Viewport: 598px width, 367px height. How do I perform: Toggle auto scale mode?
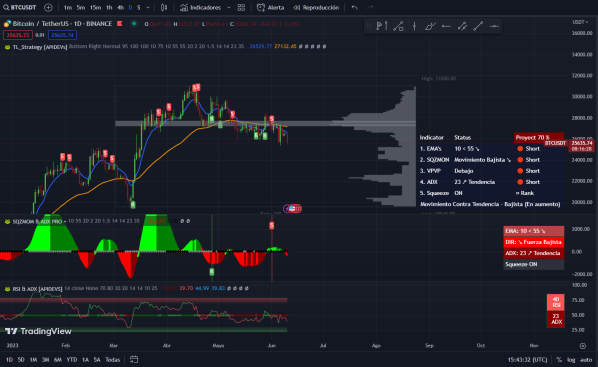(x=586, y=360)
